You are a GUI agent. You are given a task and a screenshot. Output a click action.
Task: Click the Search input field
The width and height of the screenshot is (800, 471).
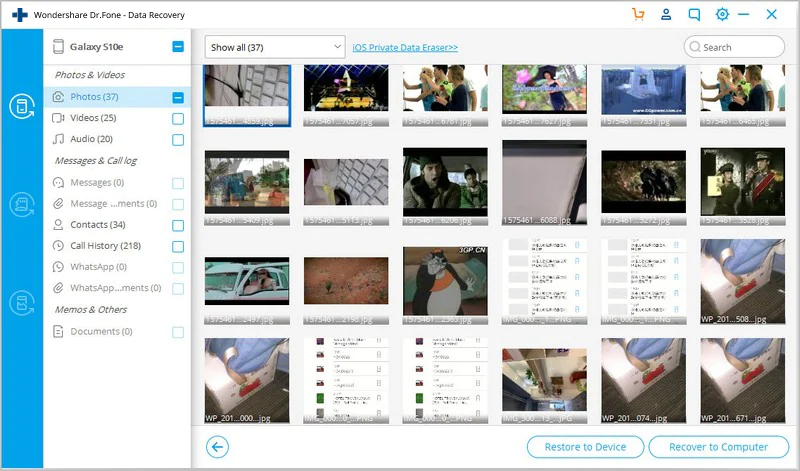pos(740,47)
